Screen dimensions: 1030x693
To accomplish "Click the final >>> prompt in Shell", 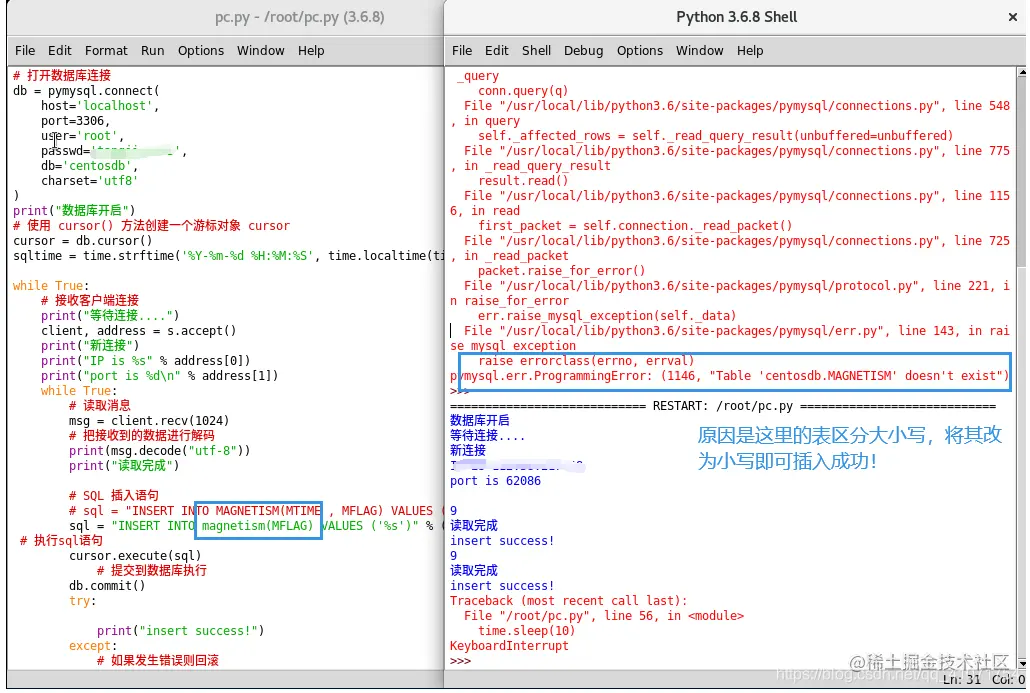I will [460, 661].
